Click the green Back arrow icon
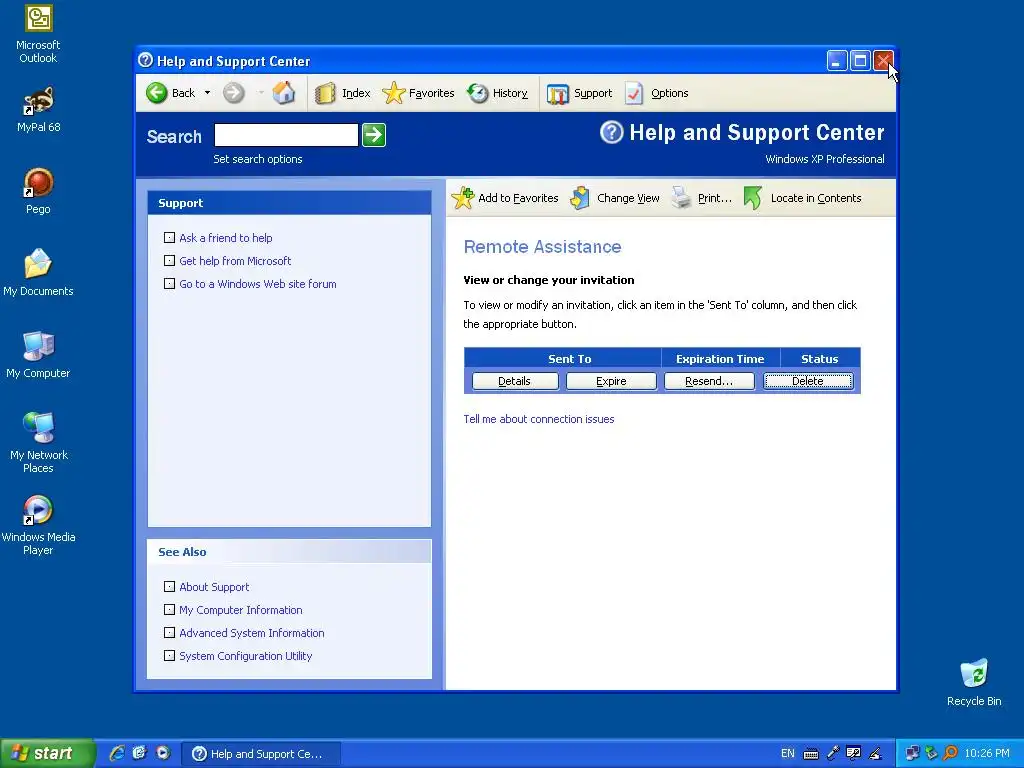 coord(157,93)
